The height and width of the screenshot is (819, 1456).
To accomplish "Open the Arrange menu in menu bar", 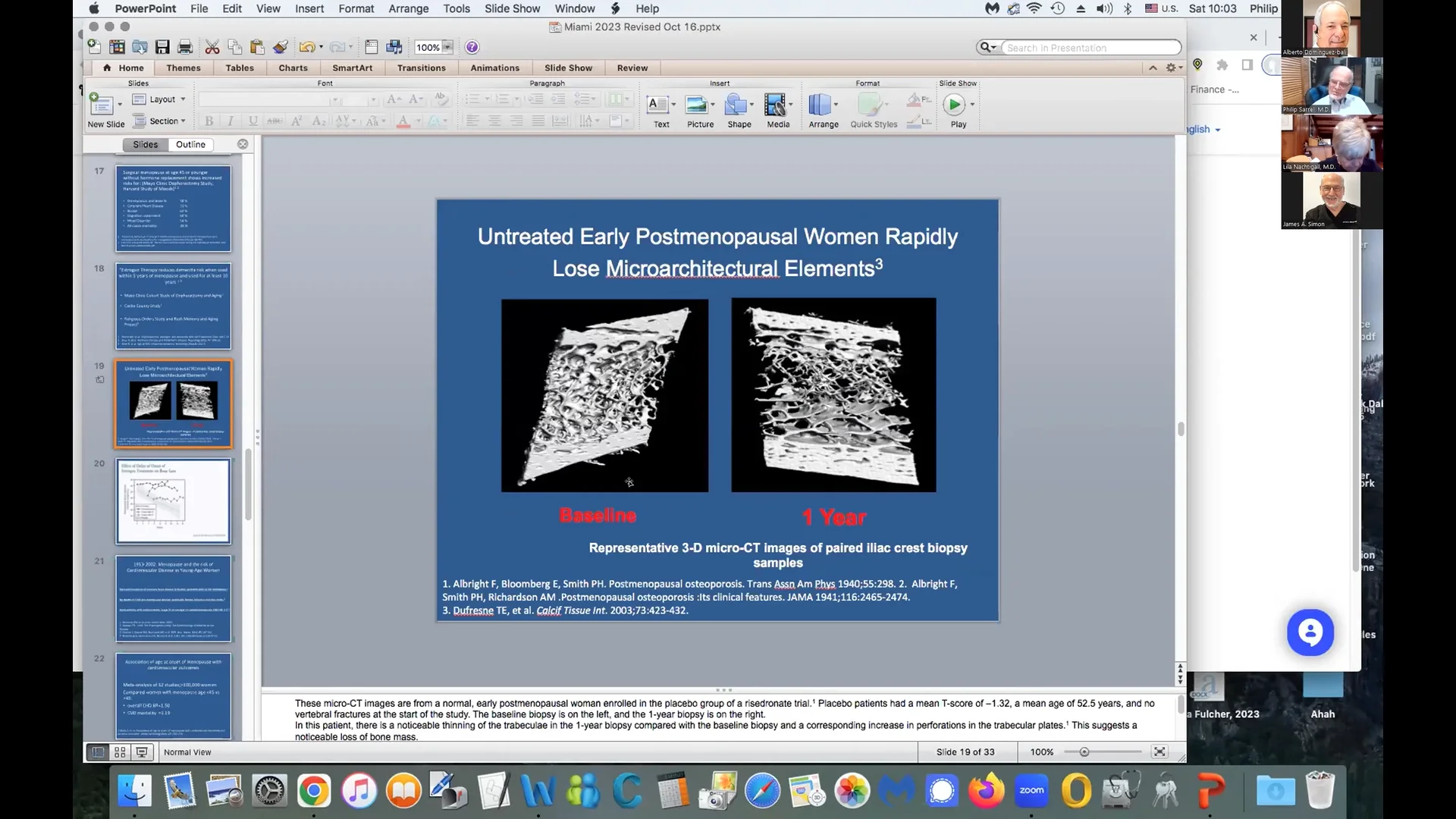I will [409, 8].
